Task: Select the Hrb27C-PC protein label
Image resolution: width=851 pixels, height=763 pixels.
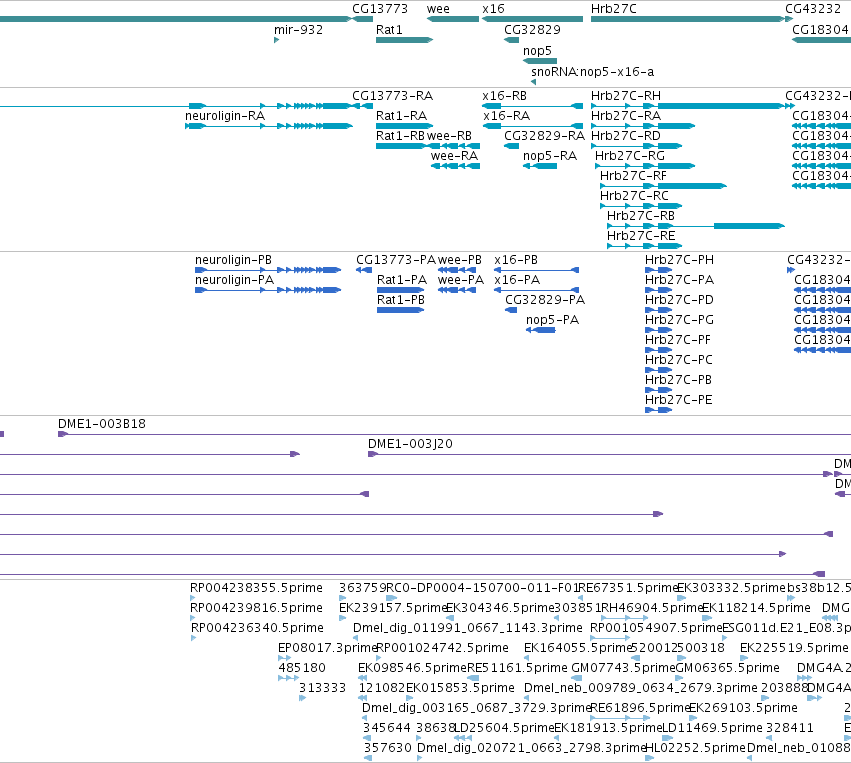Action: click(679, 360)
